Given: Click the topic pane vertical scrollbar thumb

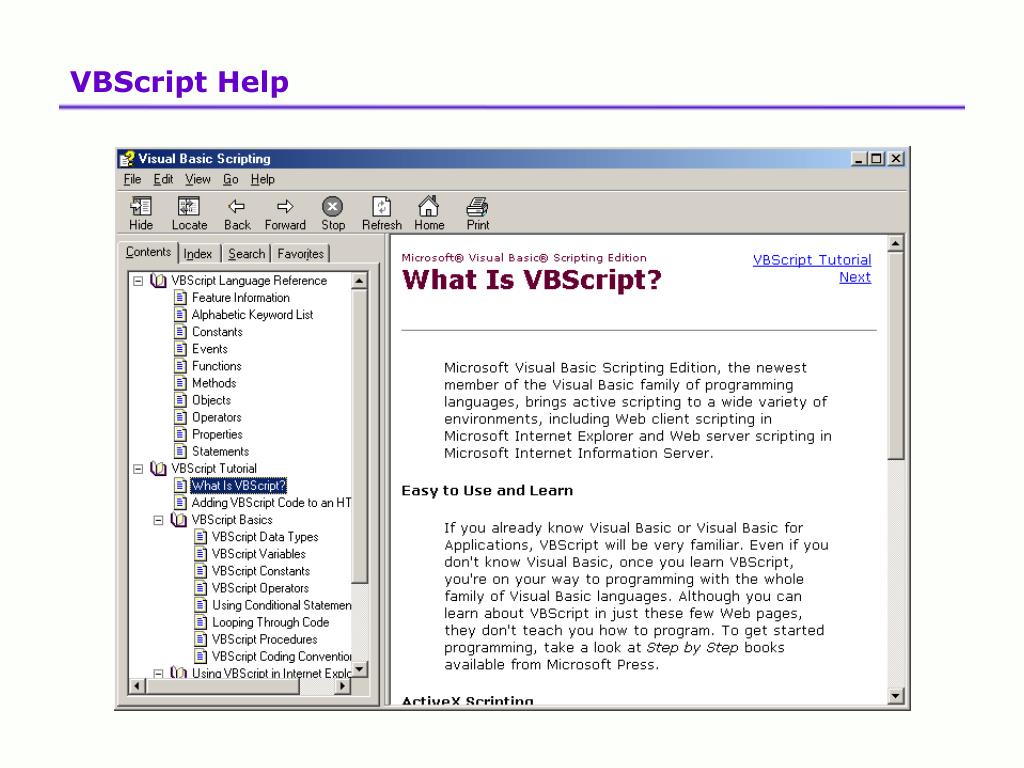Looking at the screenshot, I should (896, 357).
